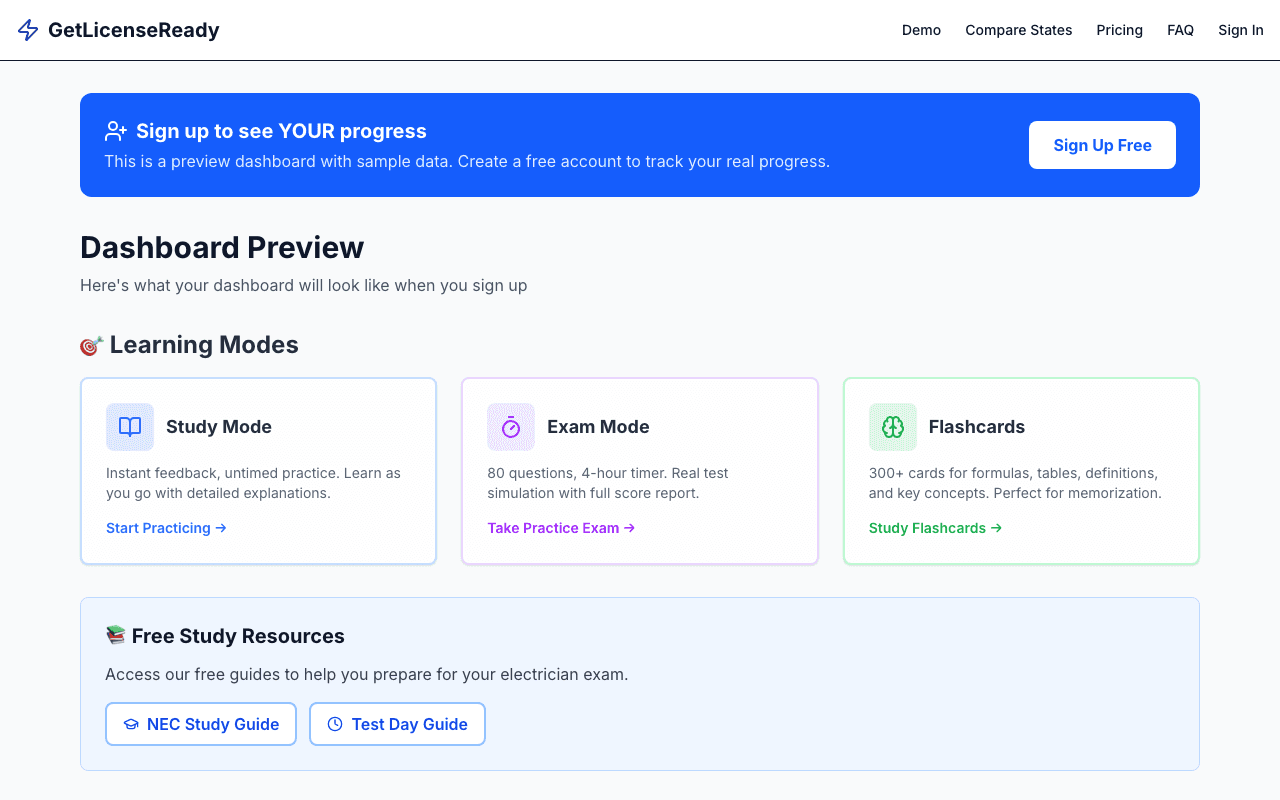View the Pricing page
The image size is (1280, 800).
point(1119,30)
